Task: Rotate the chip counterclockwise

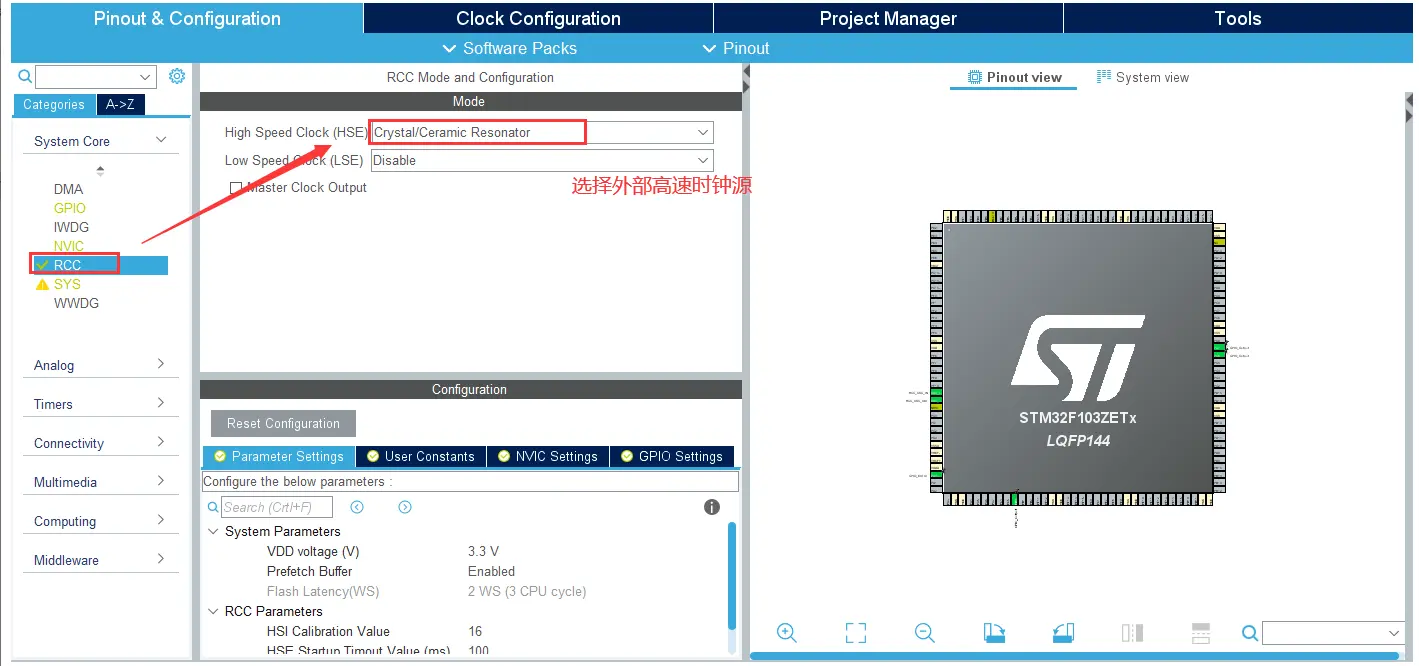Action: tap(1063, 633)
